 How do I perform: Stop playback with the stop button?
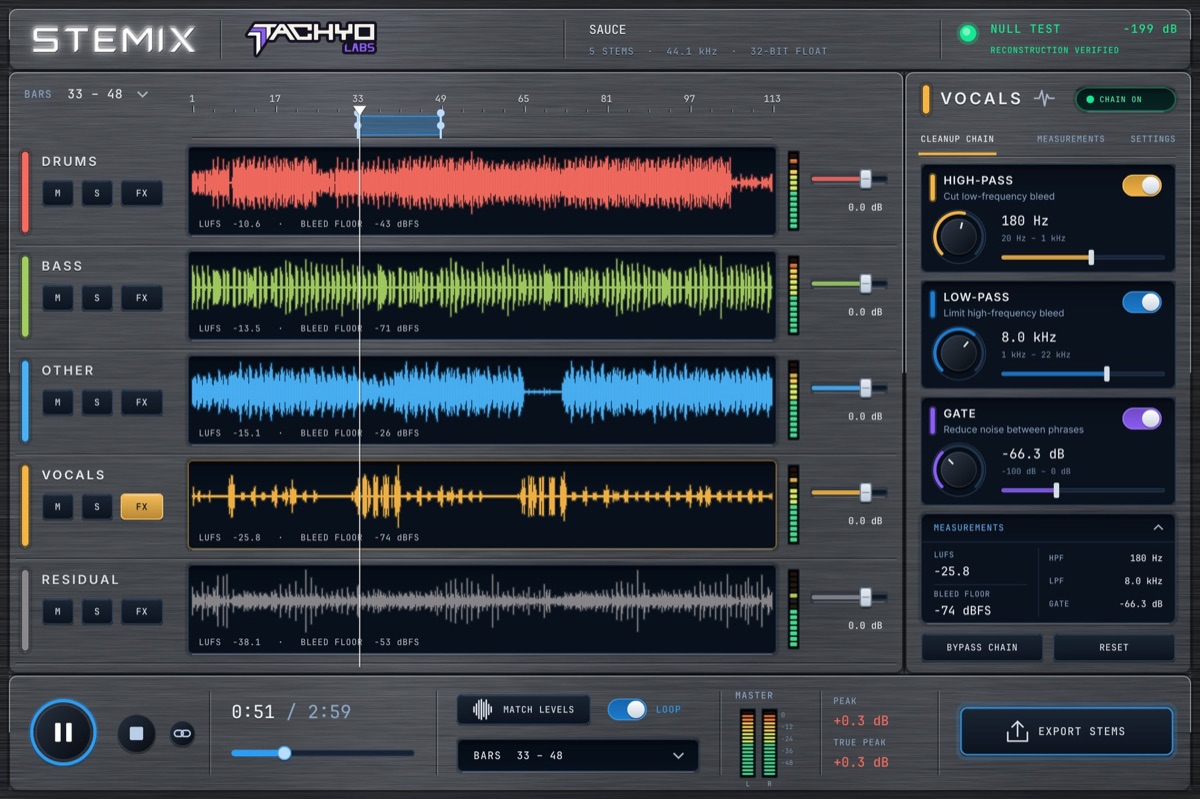point(137,733)
